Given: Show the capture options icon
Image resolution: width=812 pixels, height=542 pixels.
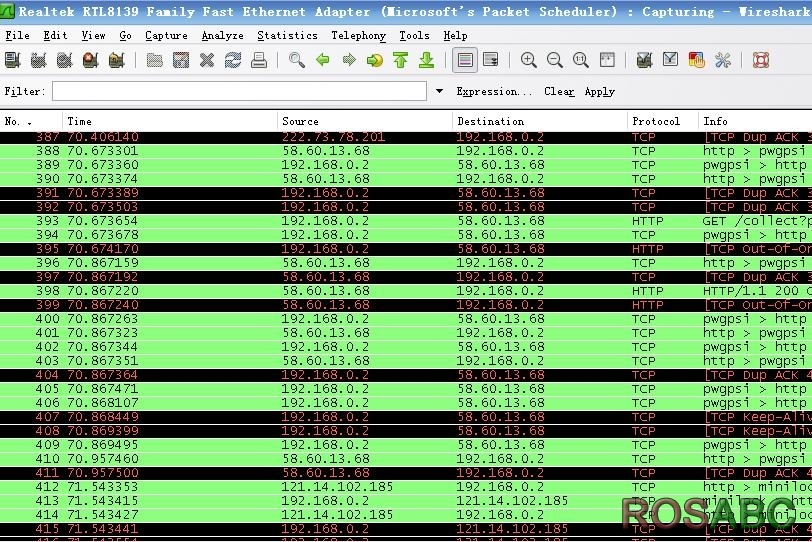Looking at the screenshot, I should pos(38,60).
